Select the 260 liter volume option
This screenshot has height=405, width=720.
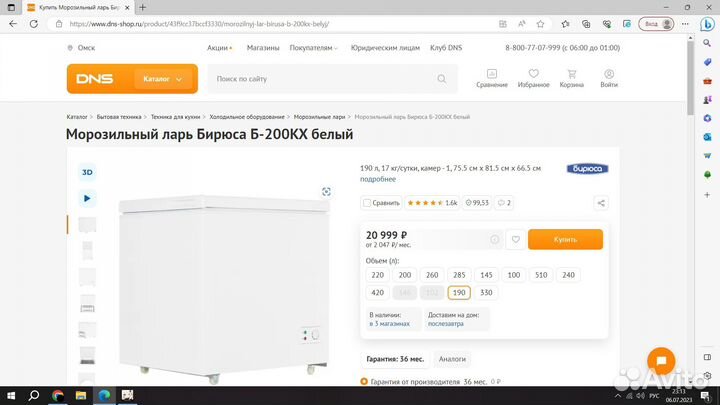pyautogui.click(x=432, y=275)
